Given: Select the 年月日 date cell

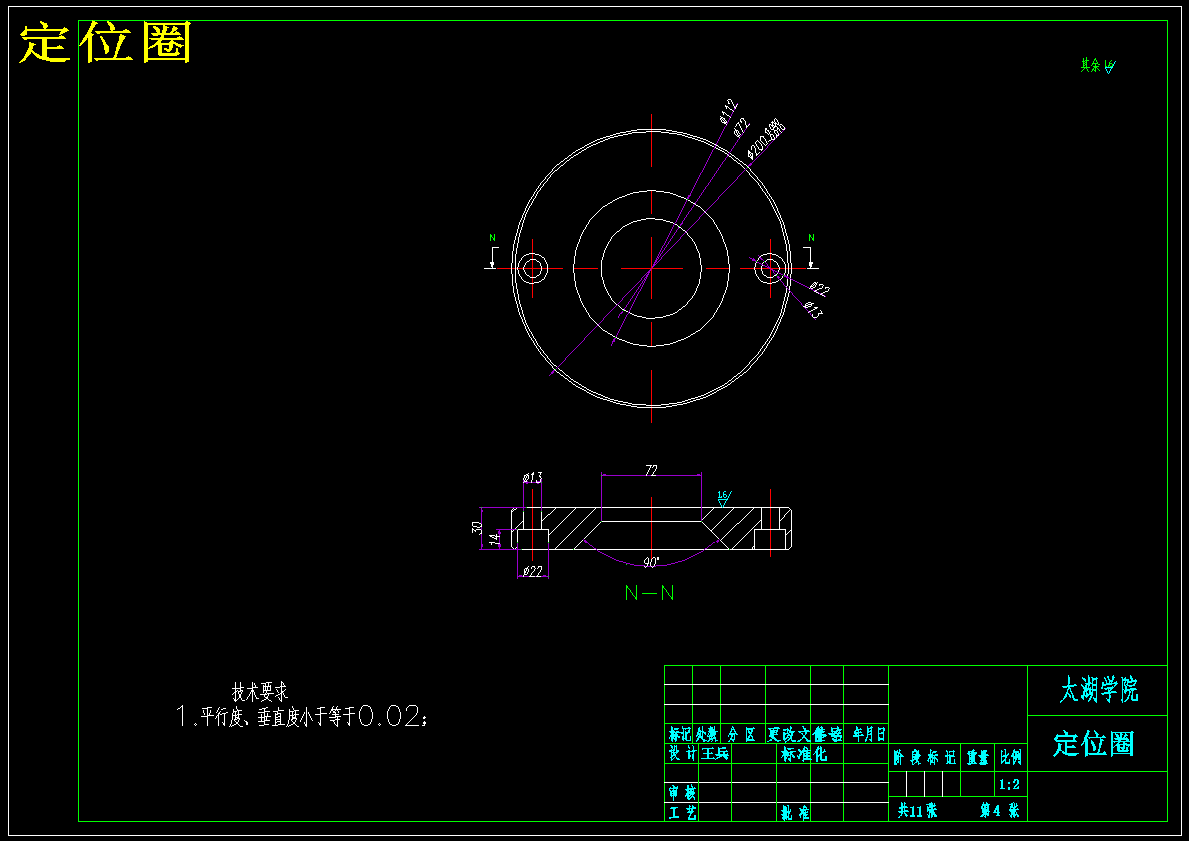Looking at the screenshot, I should (x=869, y=734).
